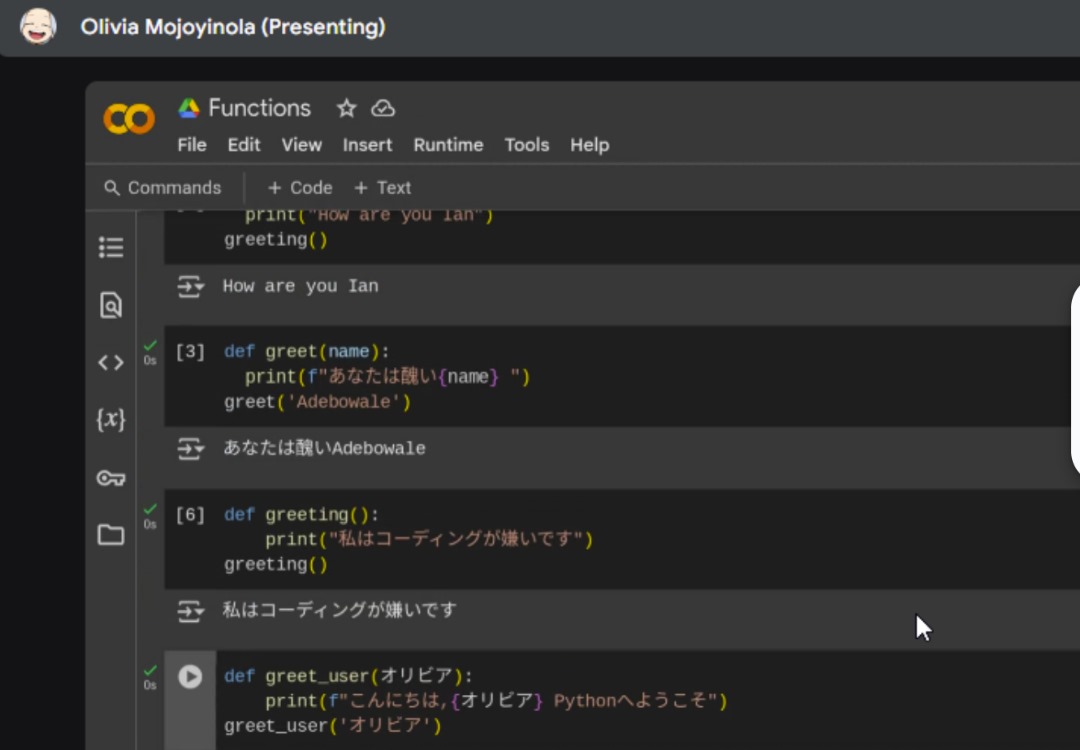Open the file browser sidebar
This screenshot has width=1080, height=750.
coord(110,535)
